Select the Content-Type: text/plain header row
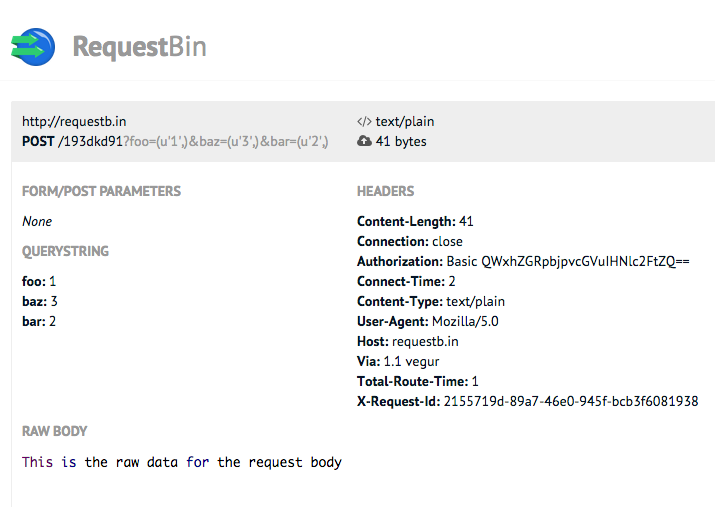The width and height of the screenshot is (715, 507). [x=431, y=301]
